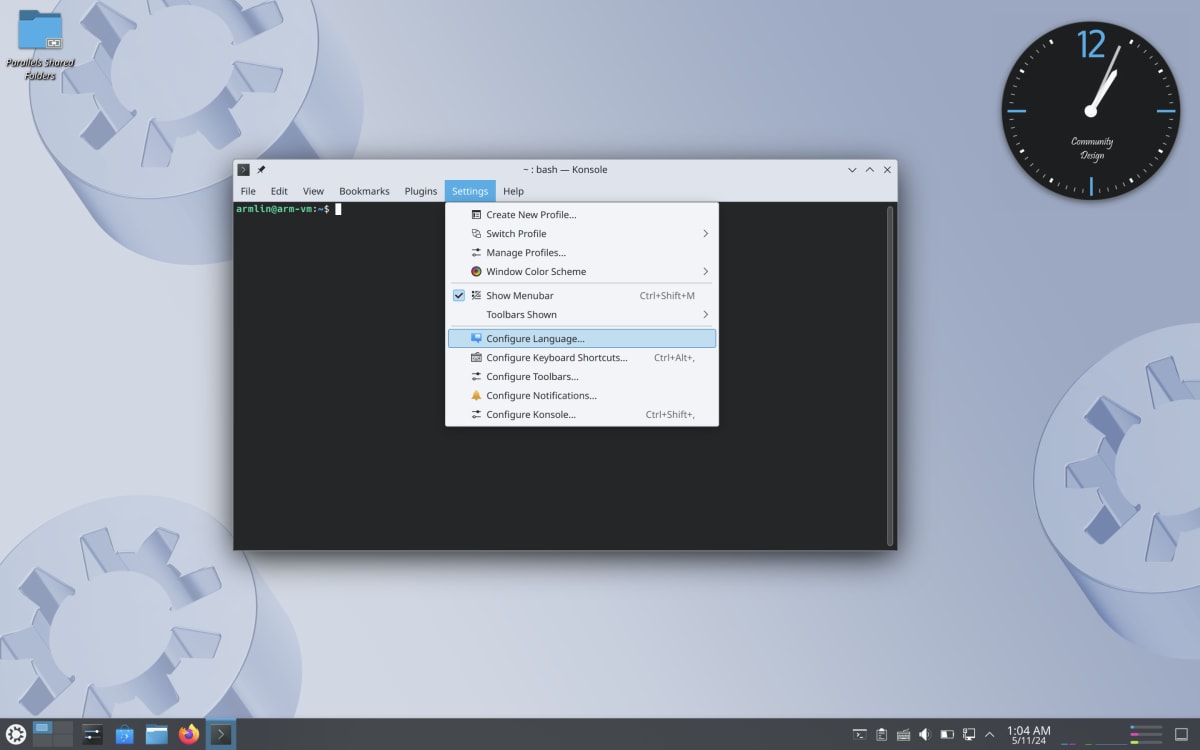Open Create New Profile from Settings menu
Image resolution: width=1200 pixels, height=750 pixels.
point(582,215)
